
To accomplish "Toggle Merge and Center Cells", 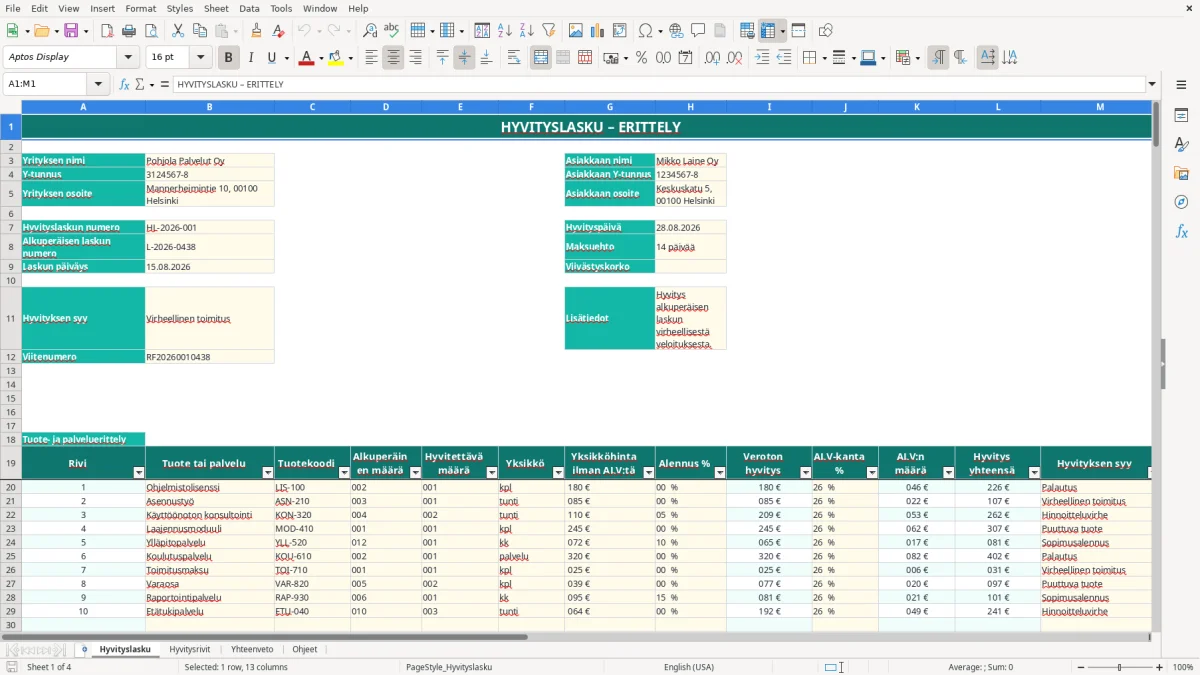I will tap(541, 58).
